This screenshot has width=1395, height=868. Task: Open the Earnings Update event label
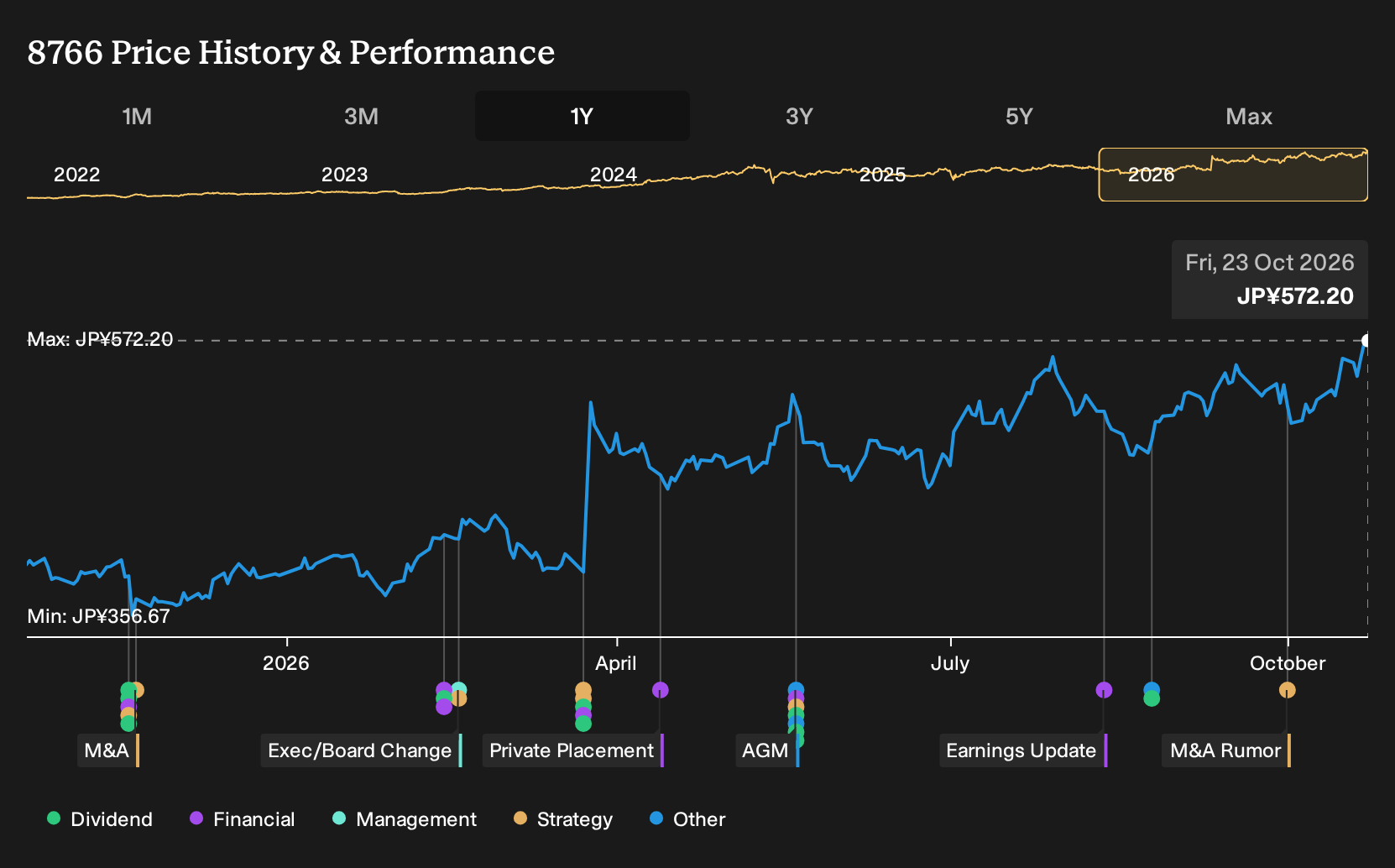coord(1023,750)
